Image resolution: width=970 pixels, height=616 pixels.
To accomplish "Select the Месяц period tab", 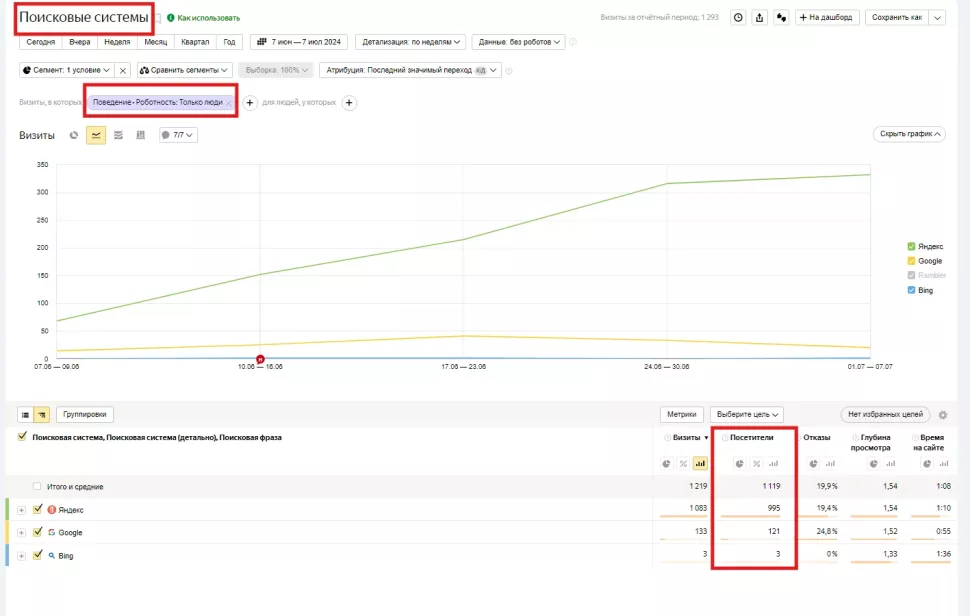I will [x=155, y=42].
